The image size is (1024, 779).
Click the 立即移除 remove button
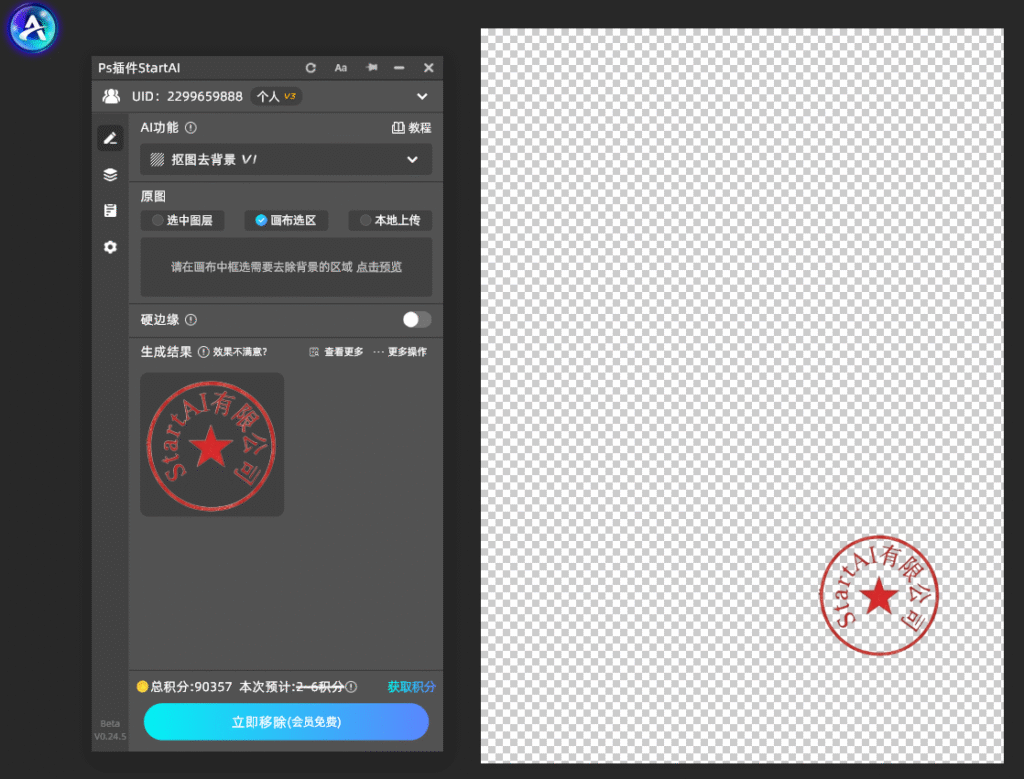click(286, 722)
